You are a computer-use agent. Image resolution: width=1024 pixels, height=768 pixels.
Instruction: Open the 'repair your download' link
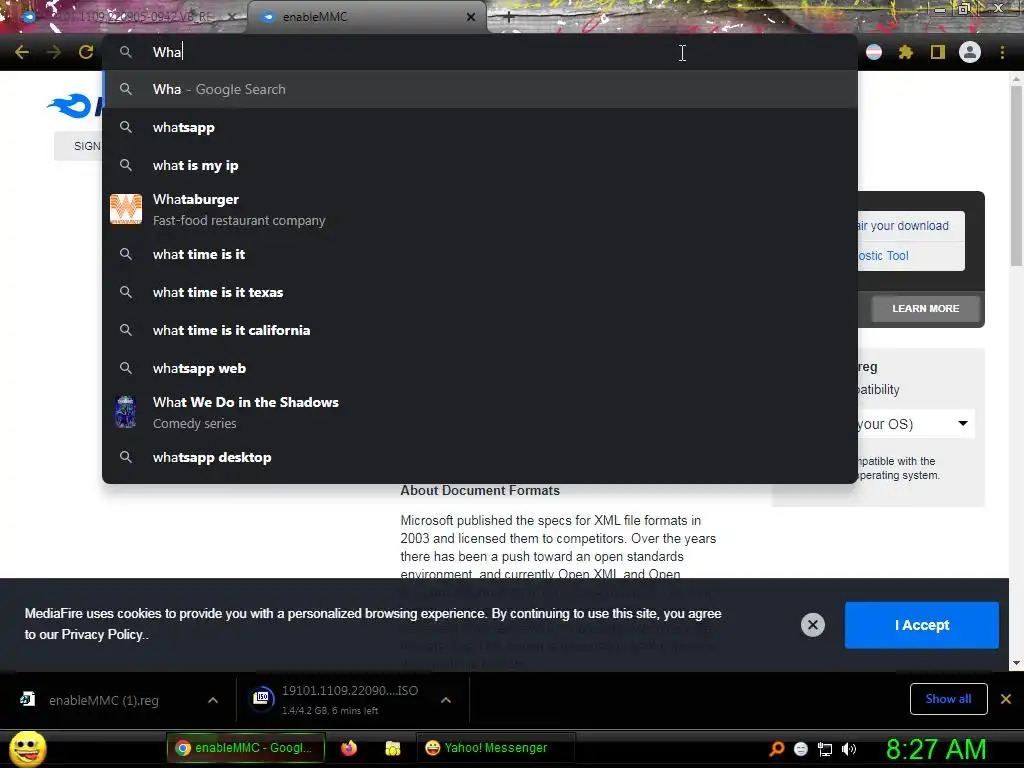(x=903, y=225)
